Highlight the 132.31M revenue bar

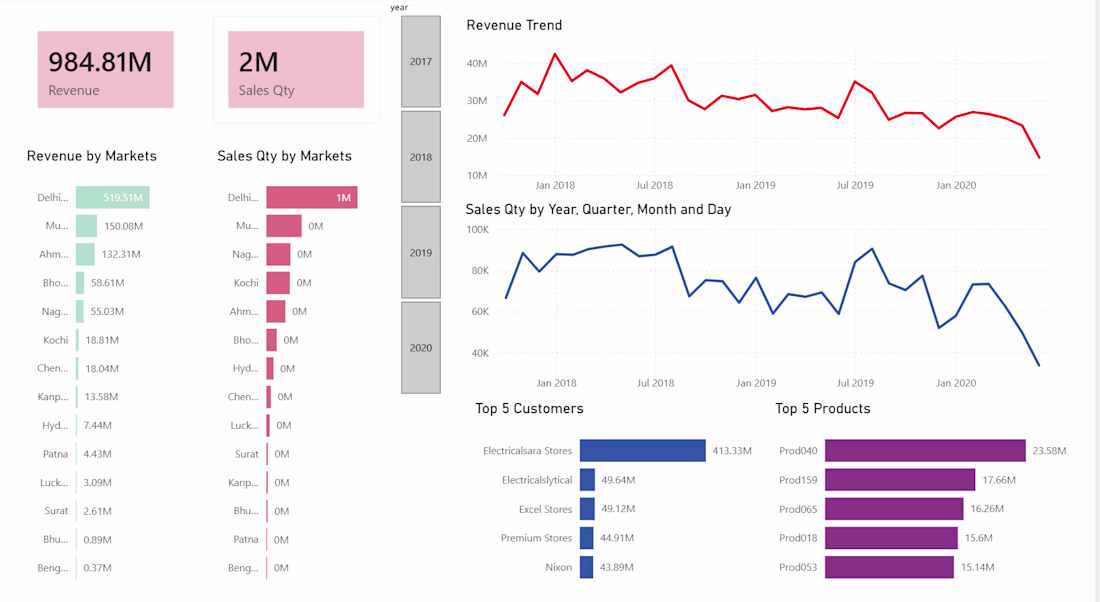(x=86, y=254)
